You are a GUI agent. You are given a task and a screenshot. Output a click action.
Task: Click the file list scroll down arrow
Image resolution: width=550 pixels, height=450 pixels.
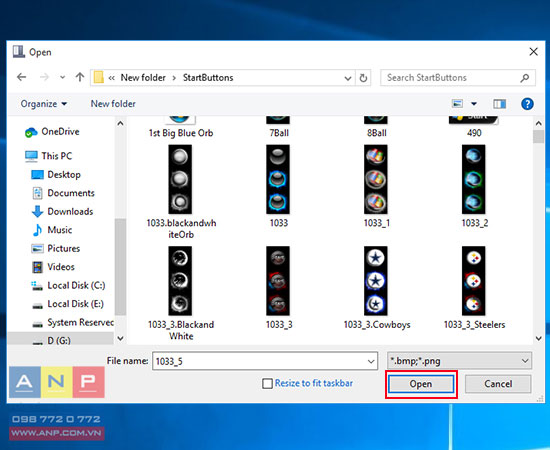[539, 338]
